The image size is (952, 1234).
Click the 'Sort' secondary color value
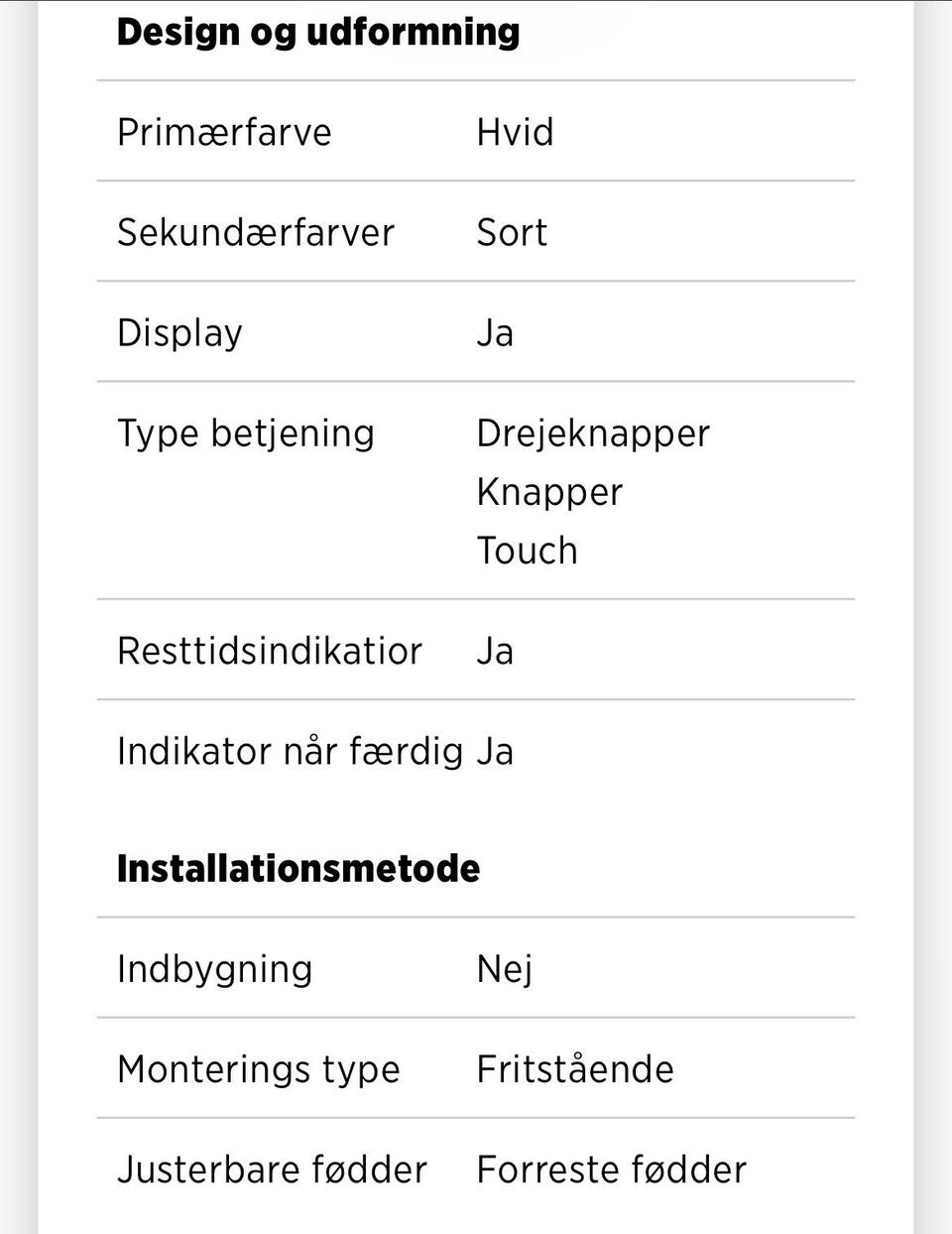pyautogui.click(x=512, y=232)
